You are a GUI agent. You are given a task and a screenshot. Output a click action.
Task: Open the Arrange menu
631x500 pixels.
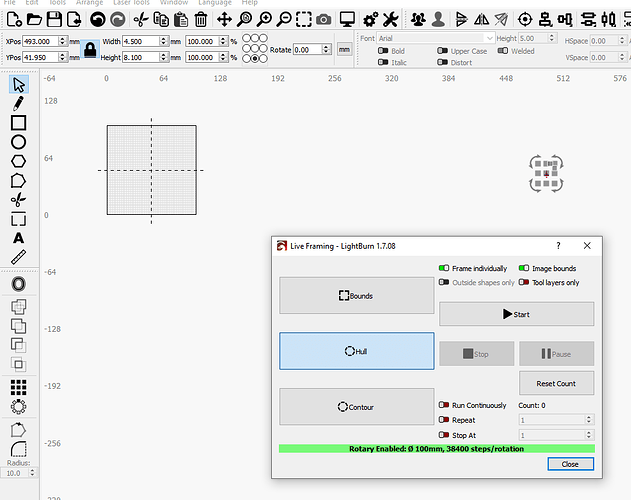click(89, 3)
